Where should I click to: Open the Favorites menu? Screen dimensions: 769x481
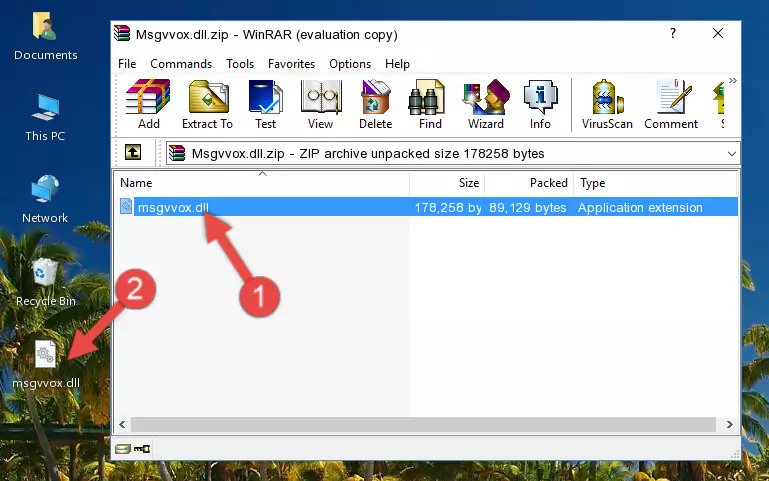tap(291, 64)
